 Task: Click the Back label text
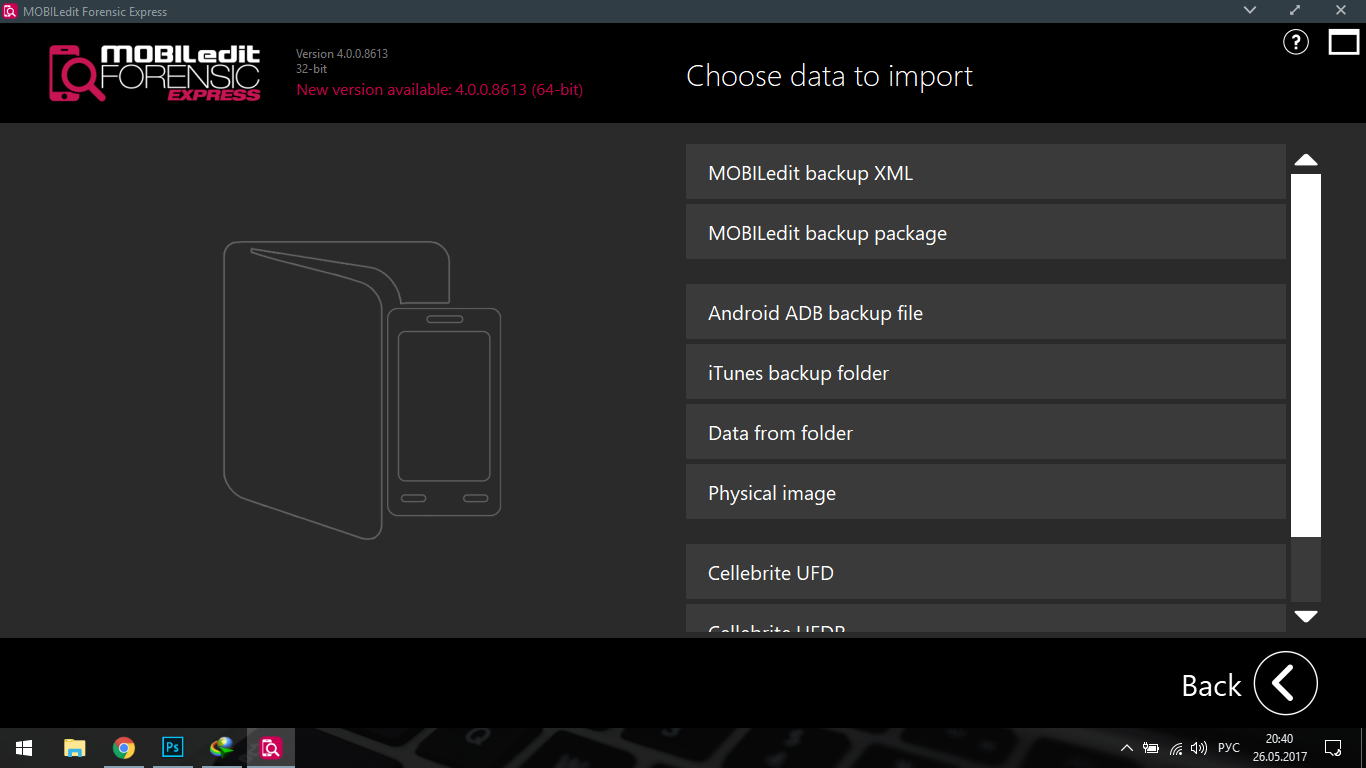1211,686
